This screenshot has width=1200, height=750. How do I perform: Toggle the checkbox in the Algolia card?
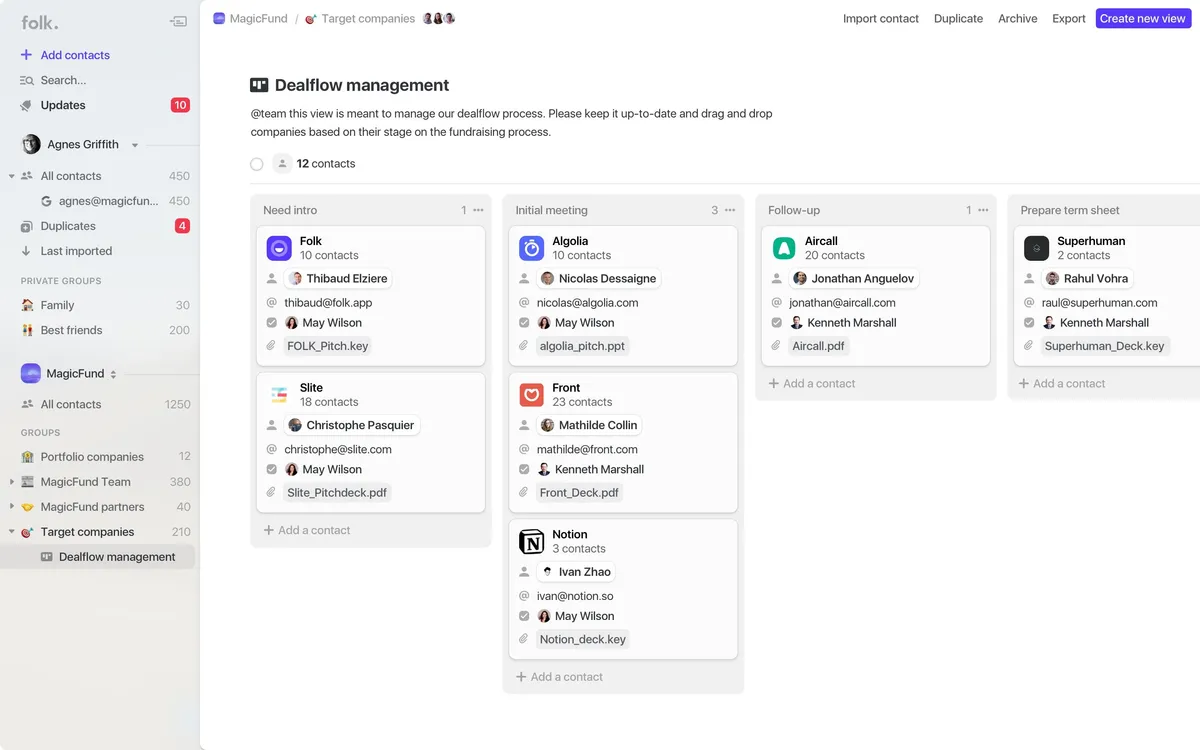pos(524,323)
